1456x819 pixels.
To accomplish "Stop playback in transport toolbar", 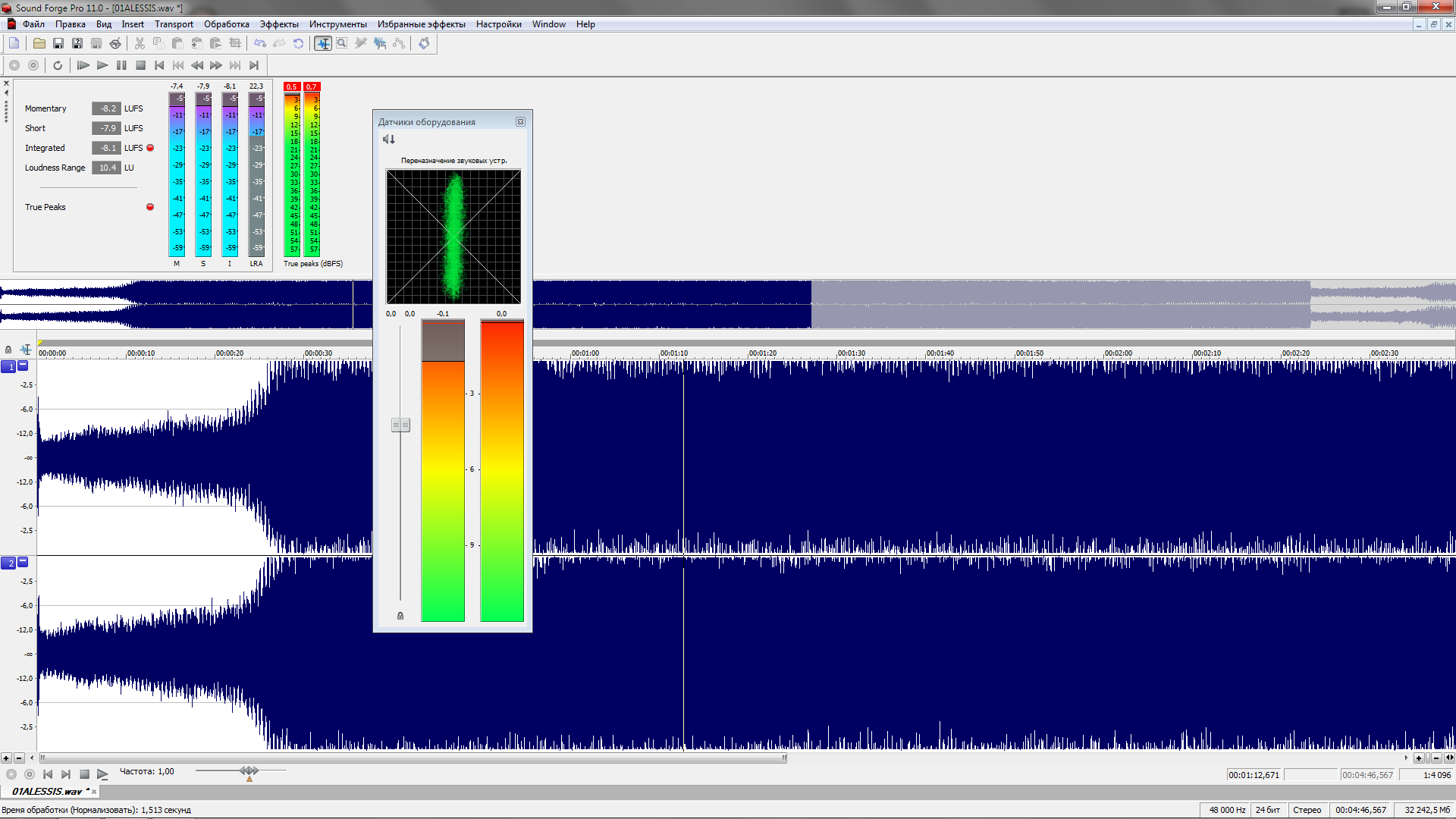I will pyautogui.click(x=140, y=65).
